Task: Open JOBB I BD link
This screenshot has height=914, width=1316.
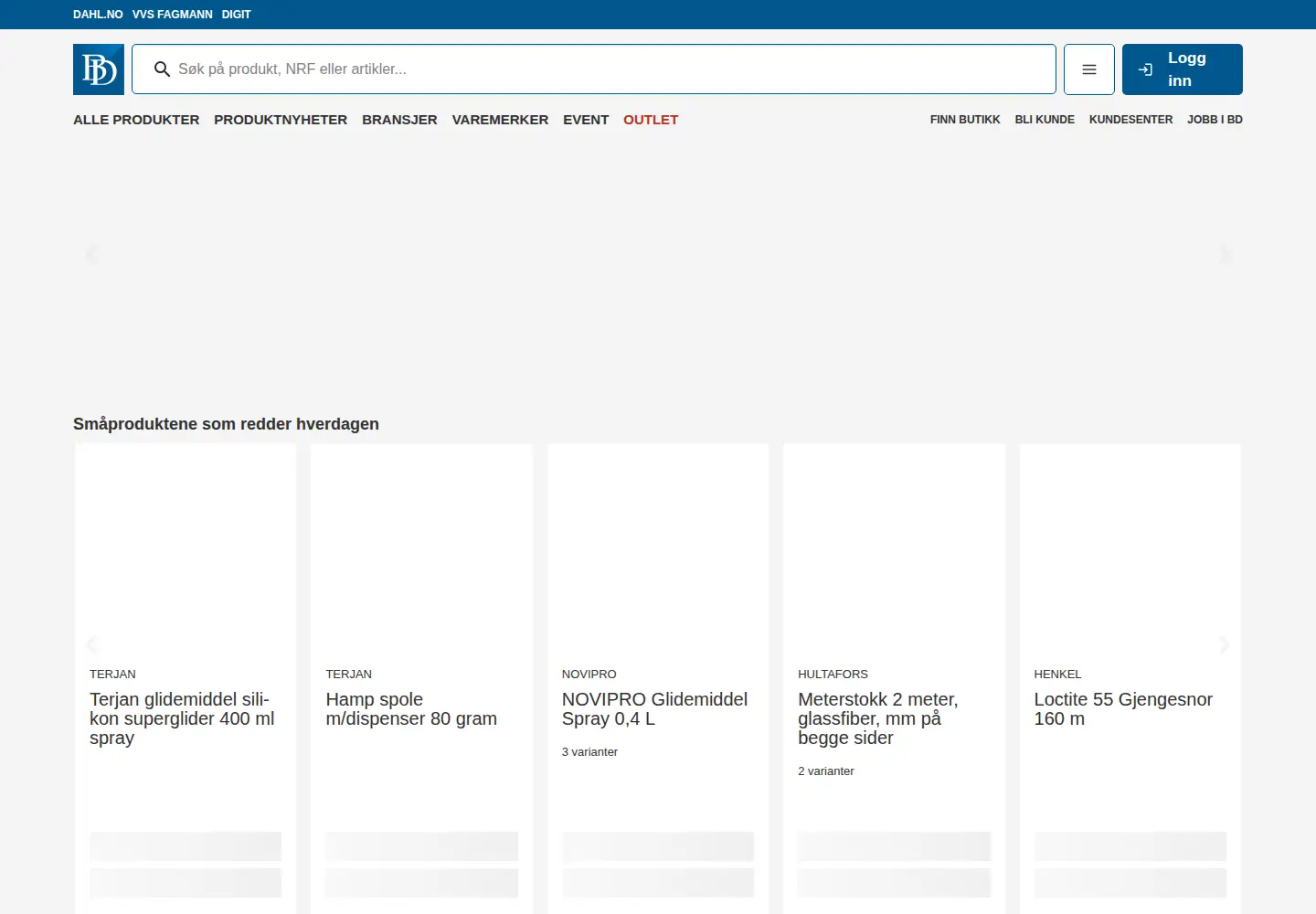Action: pos(1215,120)
